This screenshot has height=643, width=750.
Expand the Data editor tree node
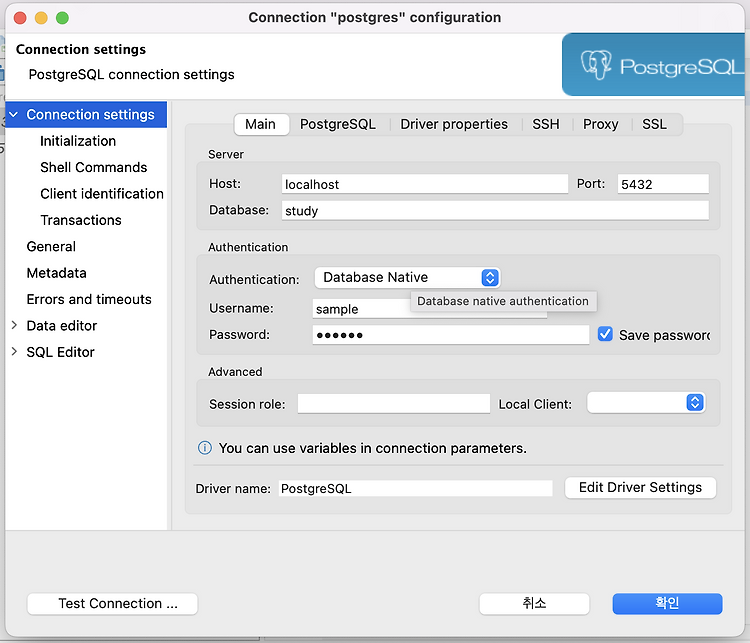pyautogui.click(x=14, y=325)
